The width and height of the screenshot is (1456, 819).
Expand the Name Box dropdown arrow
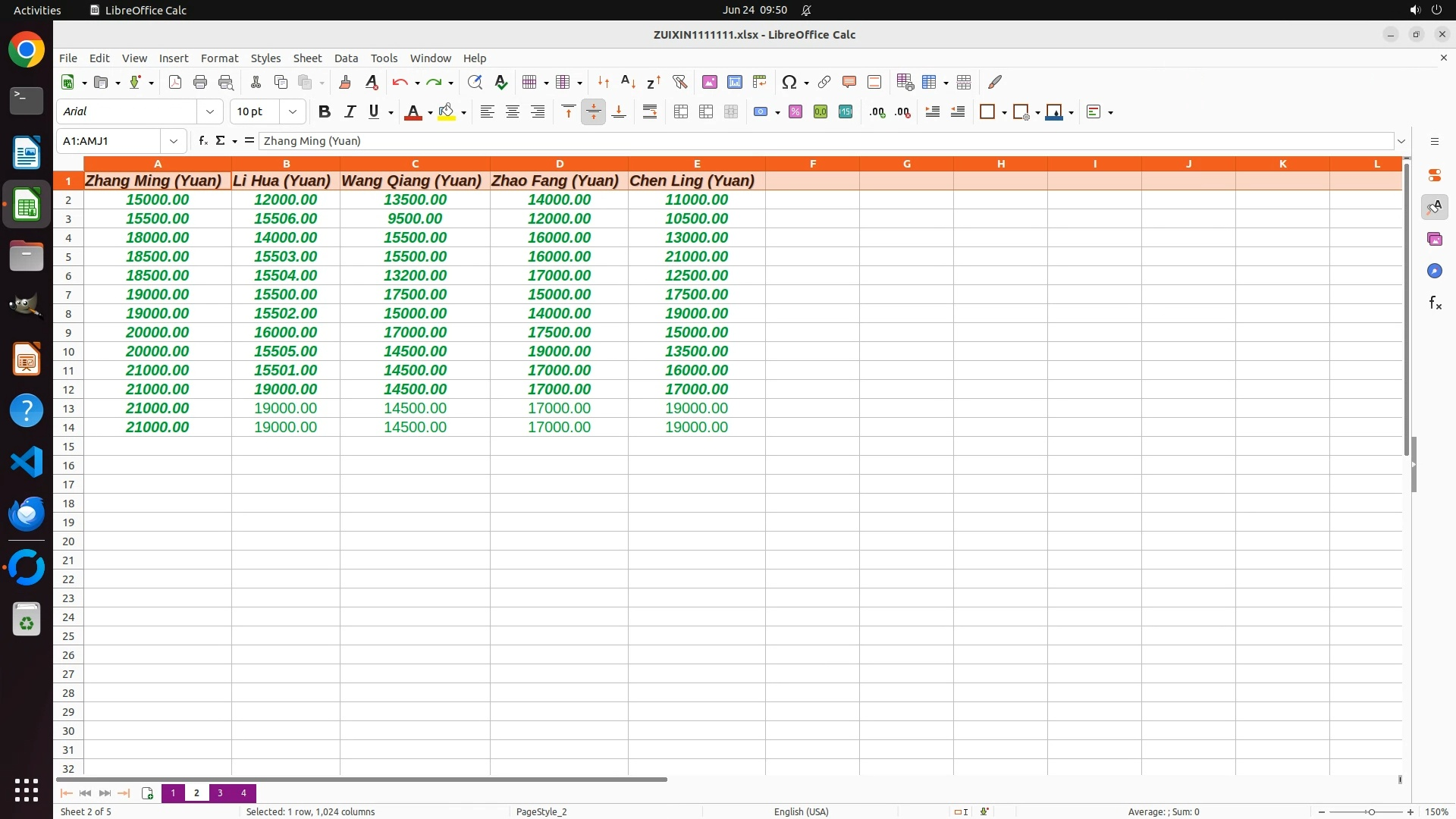click(174, 140)
